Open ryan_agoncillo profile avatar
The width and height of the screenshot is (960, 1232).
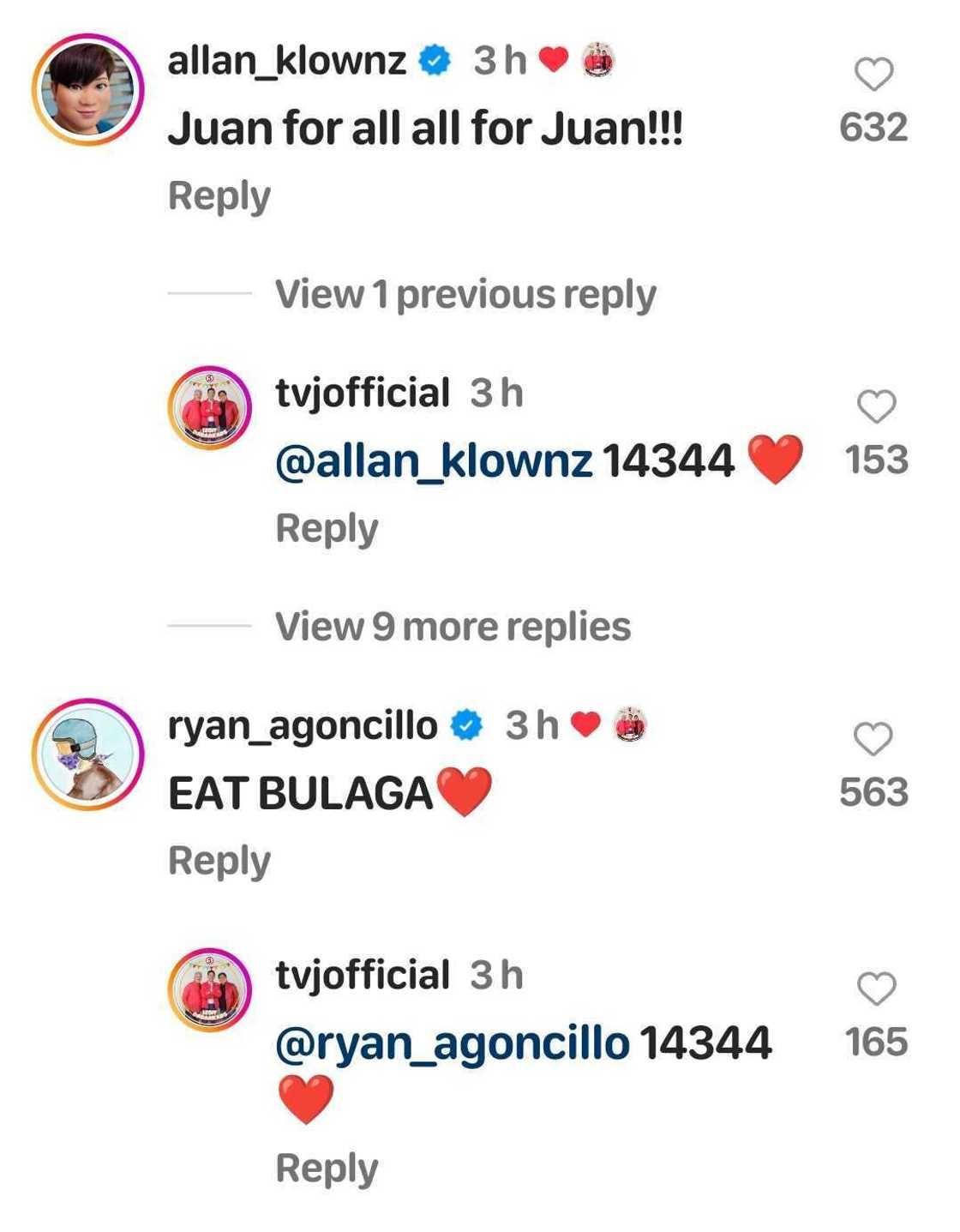88,754
